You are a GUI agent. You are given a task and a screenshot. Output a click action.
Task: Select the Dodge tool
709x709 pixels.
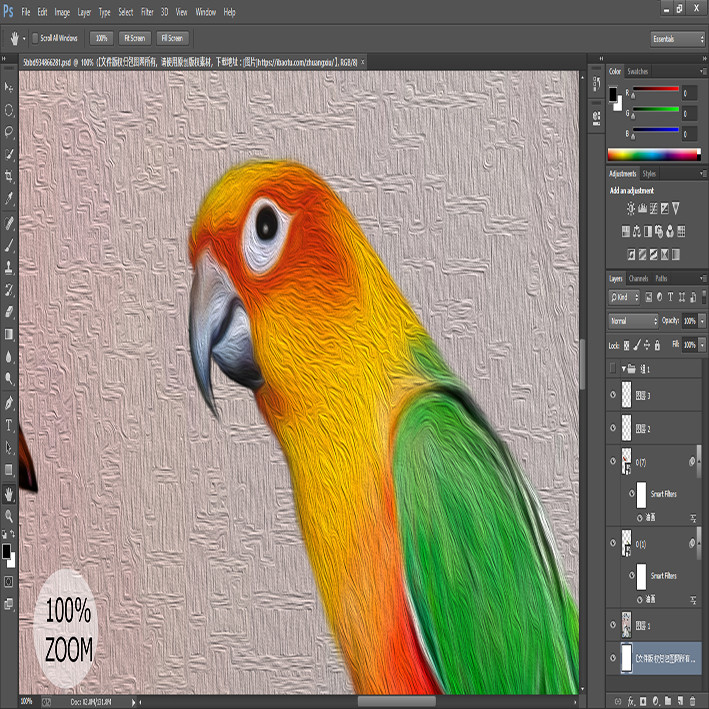point(9,378)
